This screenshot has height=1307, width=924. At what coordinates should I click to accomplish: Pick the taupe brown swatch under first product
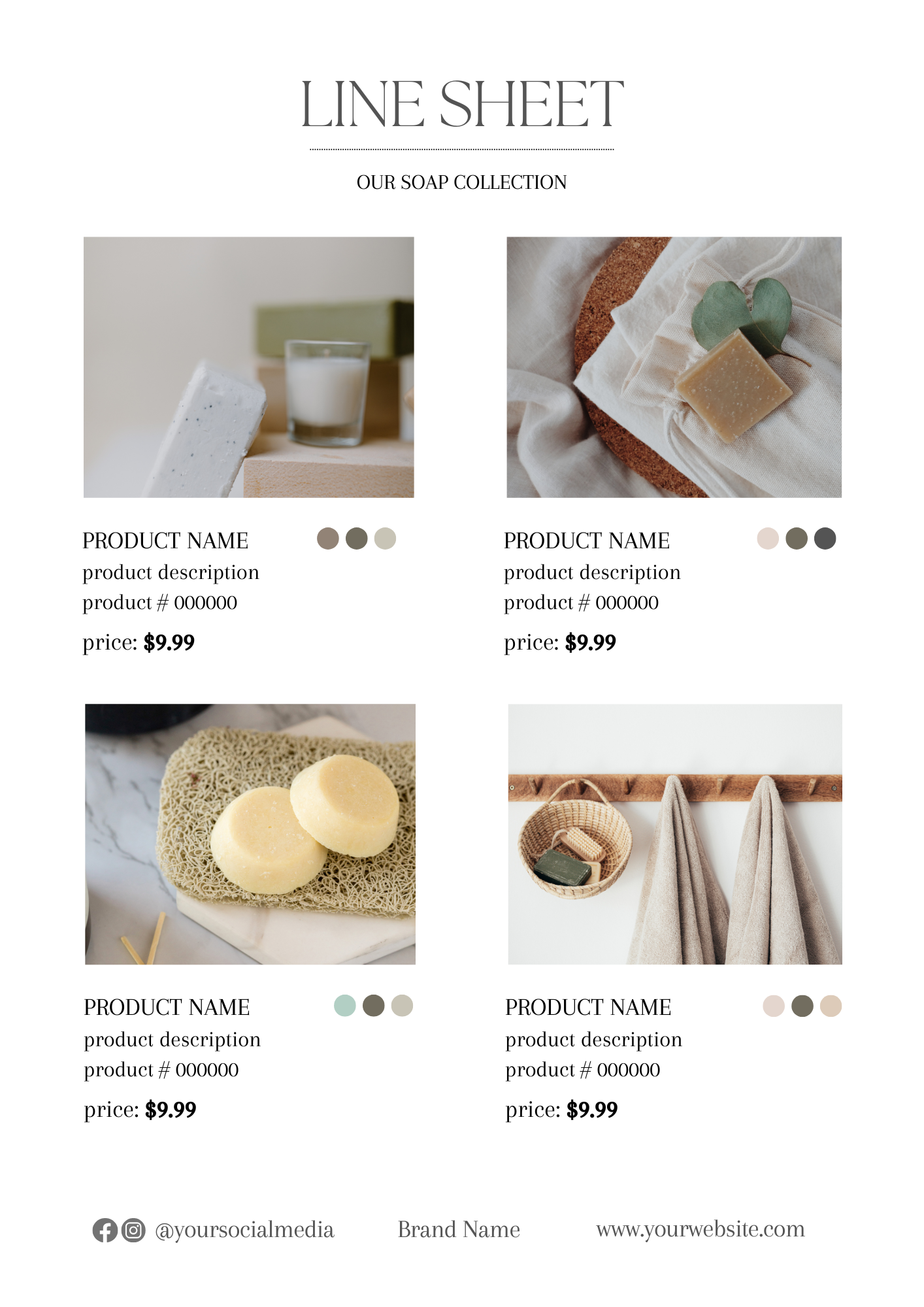click(328, 538)
